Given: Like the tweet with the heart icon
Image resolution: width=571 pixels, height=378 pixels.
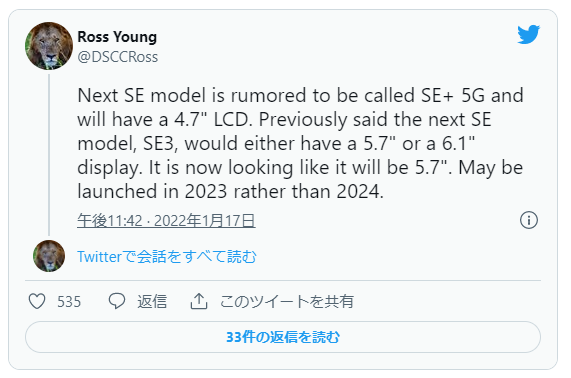Looking at the screenshot, I should pyautogui.click(x=37, y=301).
